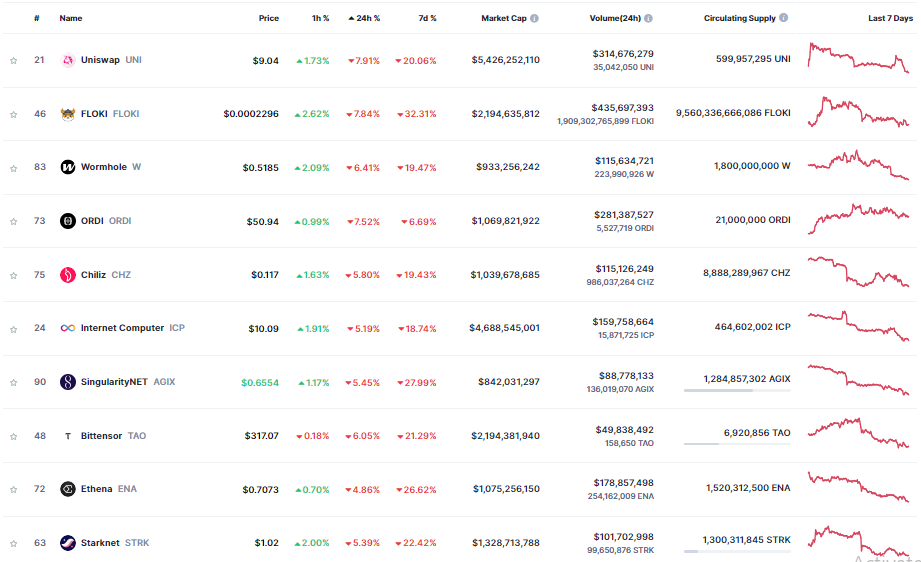Click the FLOKI coin logo
Screen dimensions: 921x562
pos(68,114)
